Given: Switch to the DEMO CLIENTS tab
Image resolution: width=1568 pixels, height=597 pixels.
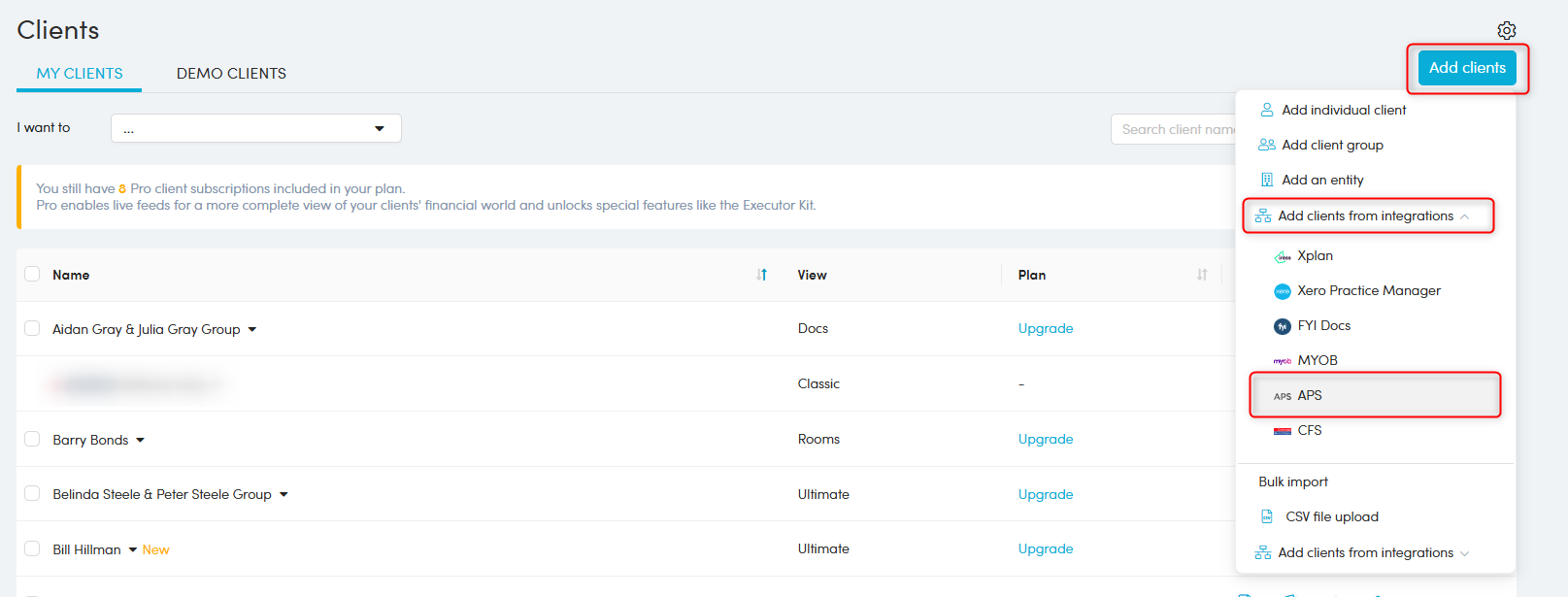Looking at the screenshot, I should pyautogui.click(x=231, y=74).
